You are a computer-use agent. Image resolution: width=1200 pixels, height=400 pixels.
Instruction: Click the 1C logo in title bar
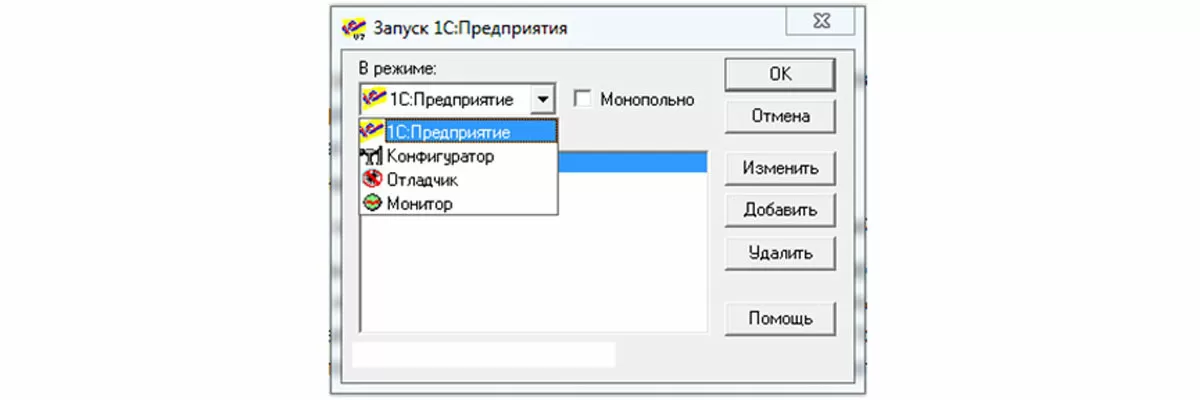[354, 27]
